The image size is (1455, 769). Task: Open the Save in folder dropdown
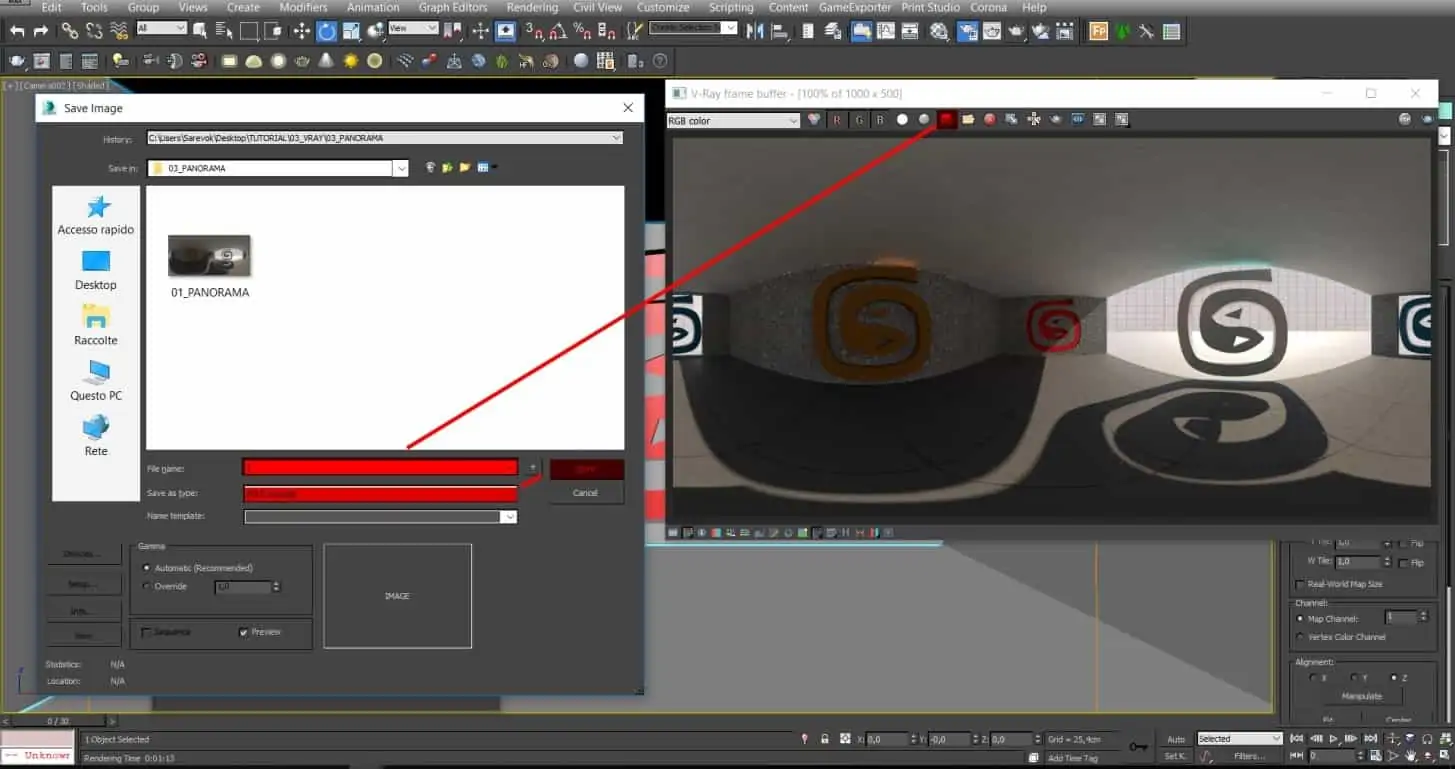tap(401, 168)
